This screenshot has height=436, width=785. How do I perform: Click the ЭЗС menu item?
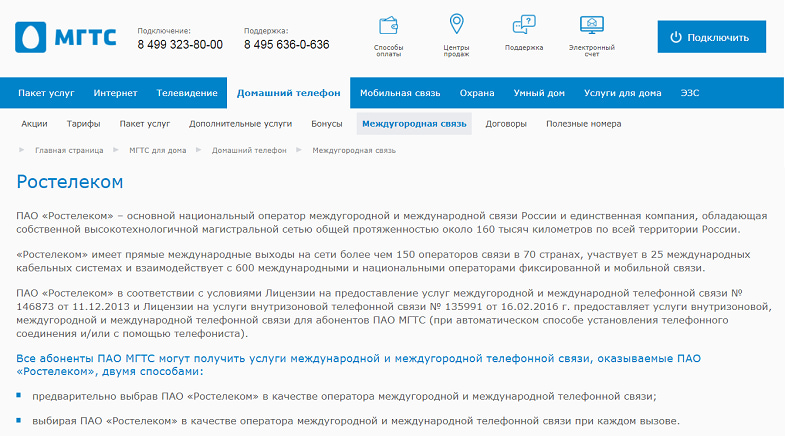(x=691, y=93)
